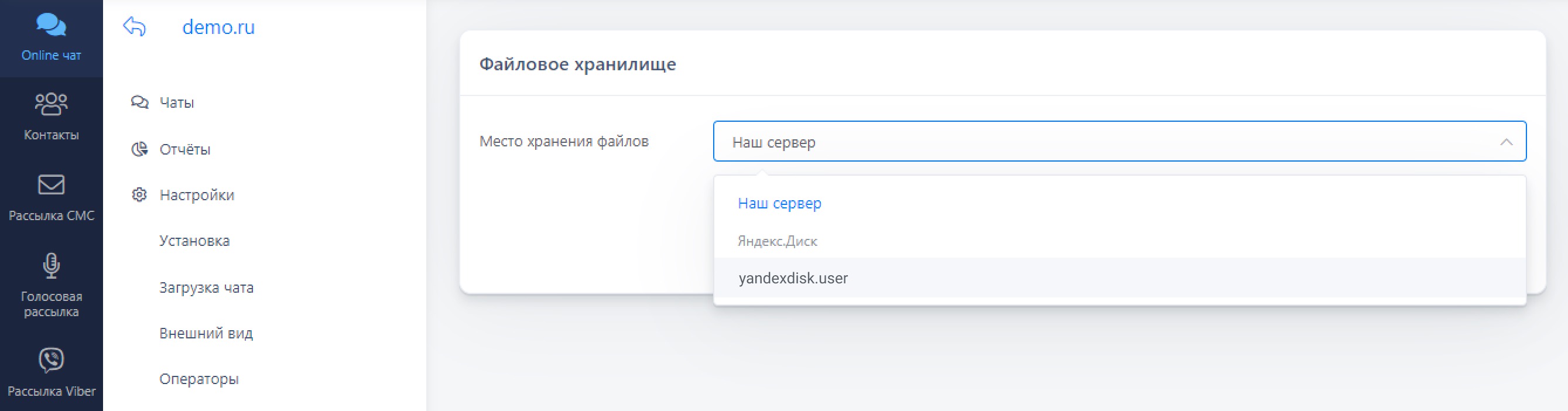
Task: Click the chat bubbles icon next to Чаты
Action: coord(139,102)
